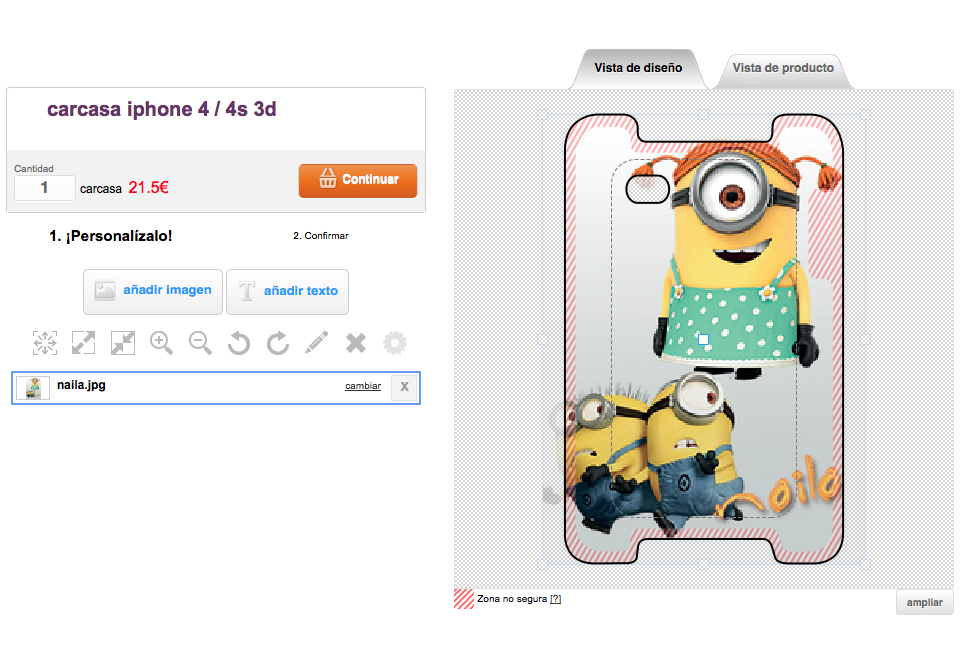Click the center handle on design canvas
Screen dimensions: 973x664
point(703,339)
